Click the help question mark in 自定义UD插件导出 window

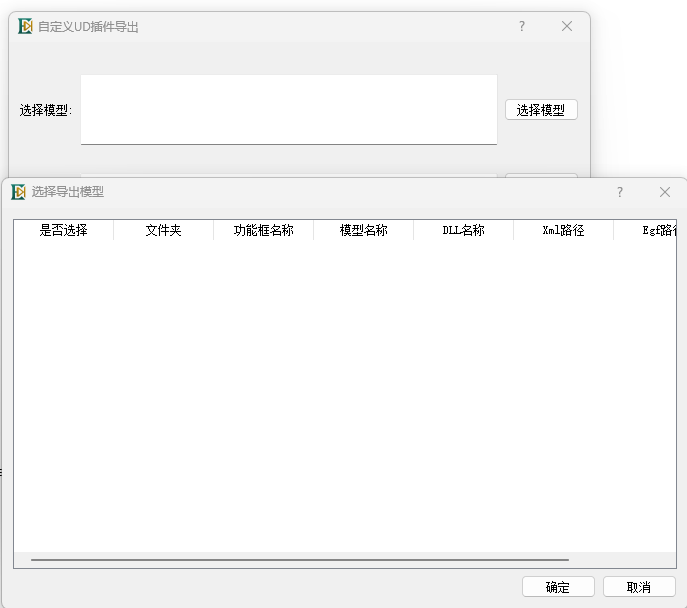(x=521, y=27)
